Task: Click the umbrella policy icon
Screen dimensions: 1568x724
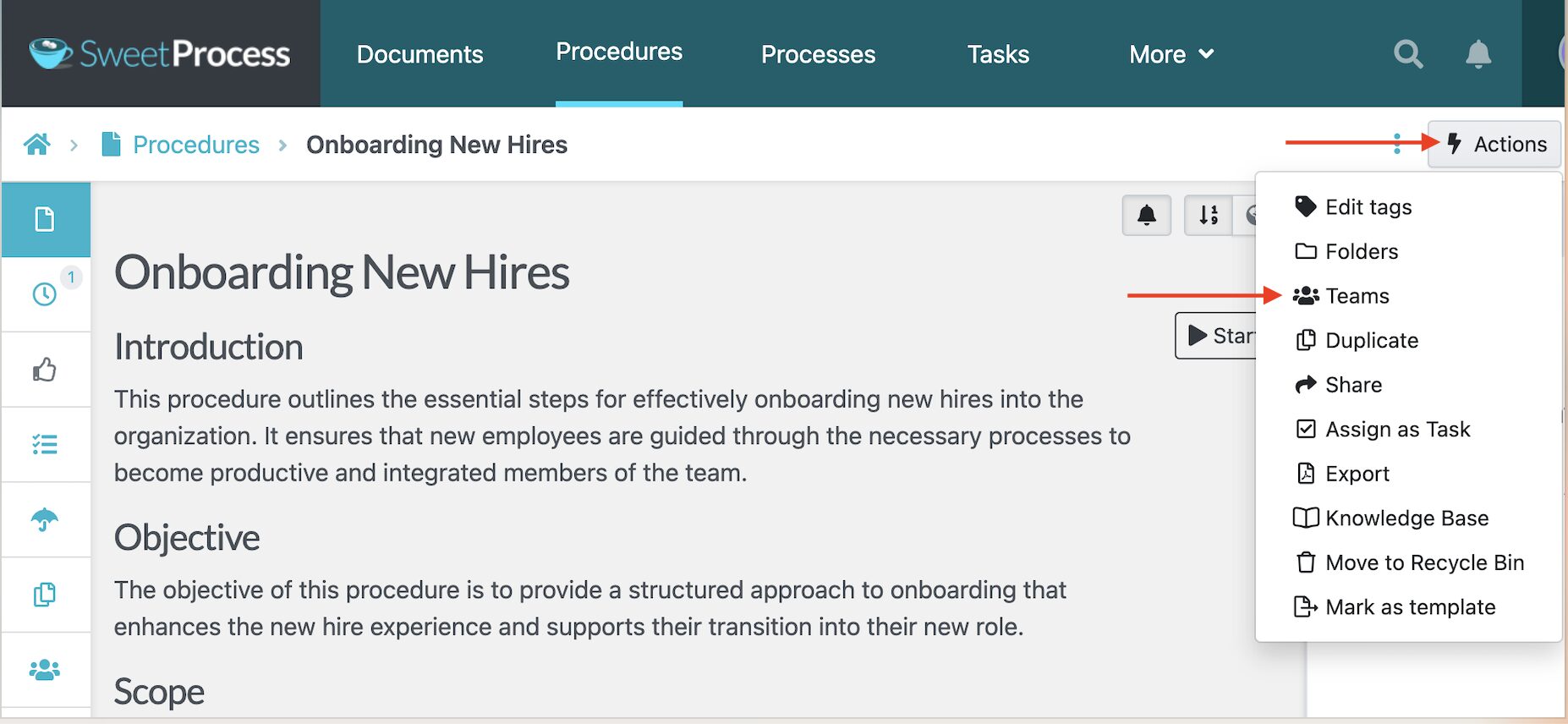Action: point(45,519)
